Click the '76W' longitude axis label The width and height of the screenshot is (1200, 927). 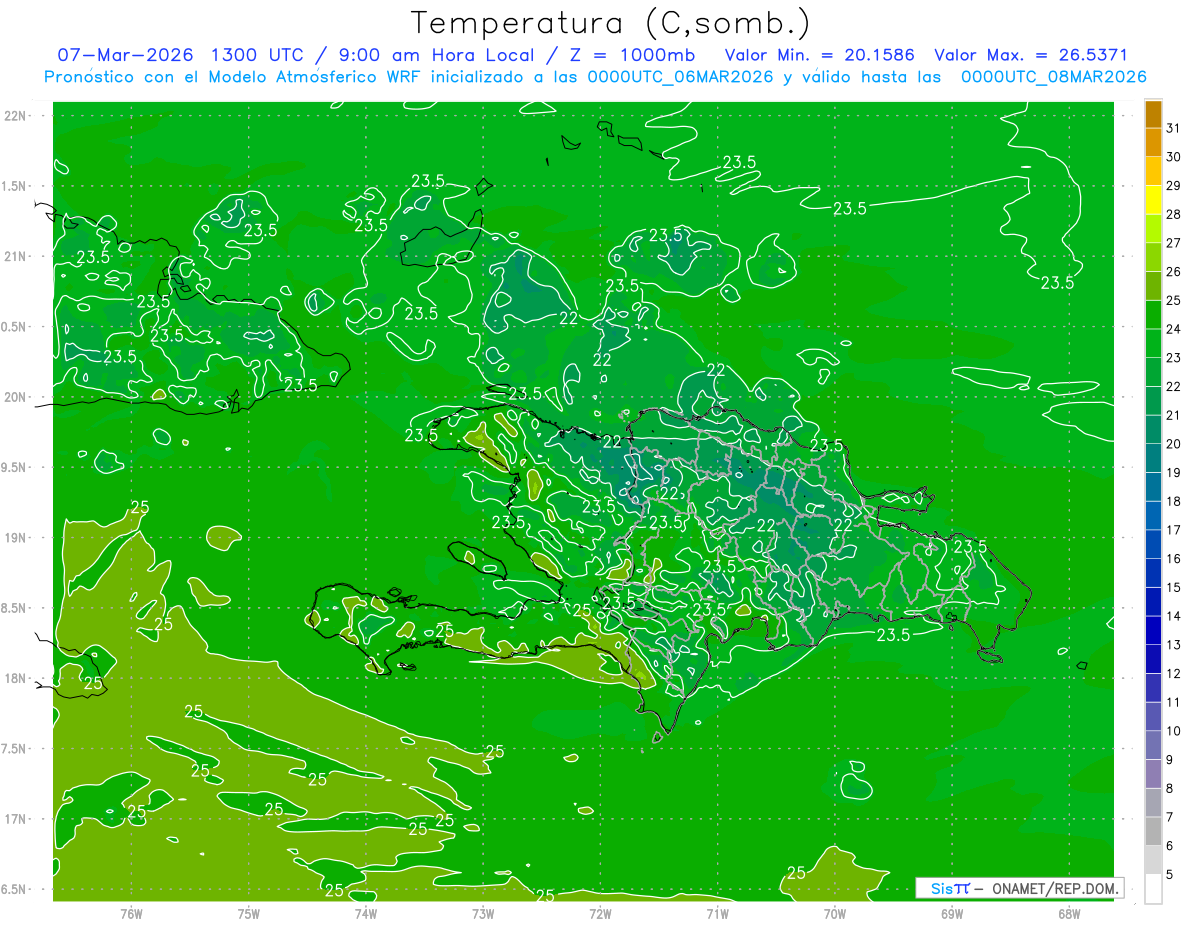point(131,913)
